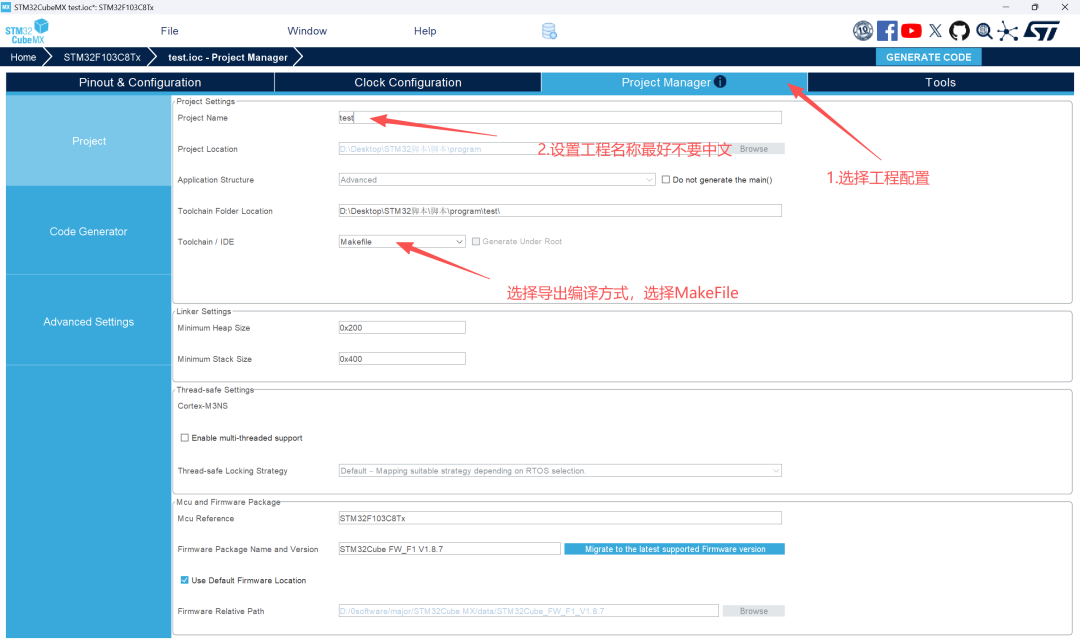Image resolution: width=1080 pixels, height=644 pixels.
Task: Click the Toolchain Folder Location field
Action: tap(560, 211)
